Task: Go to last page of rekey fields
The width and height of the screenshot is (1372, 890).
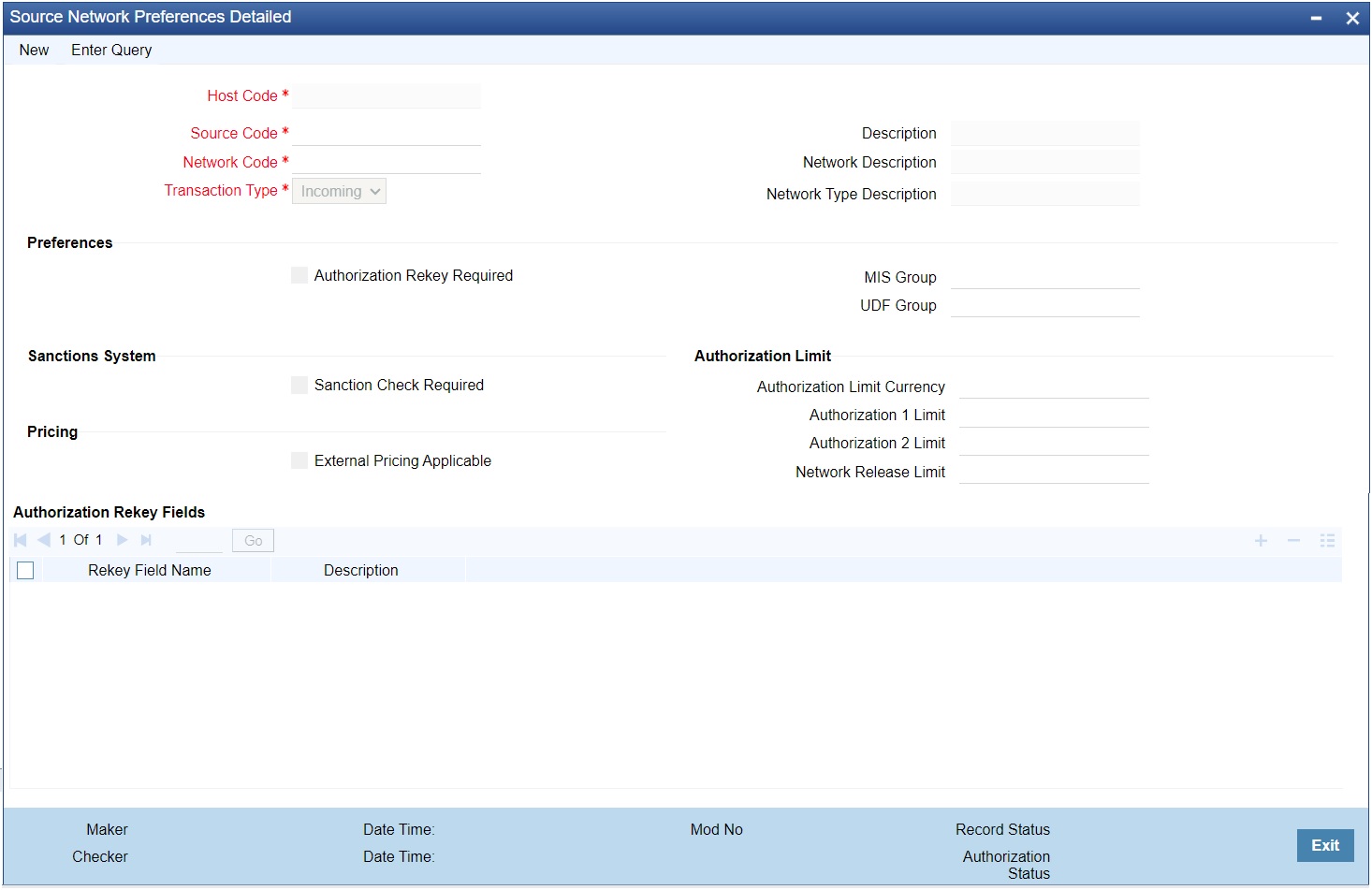Action: tap(146, 540)
